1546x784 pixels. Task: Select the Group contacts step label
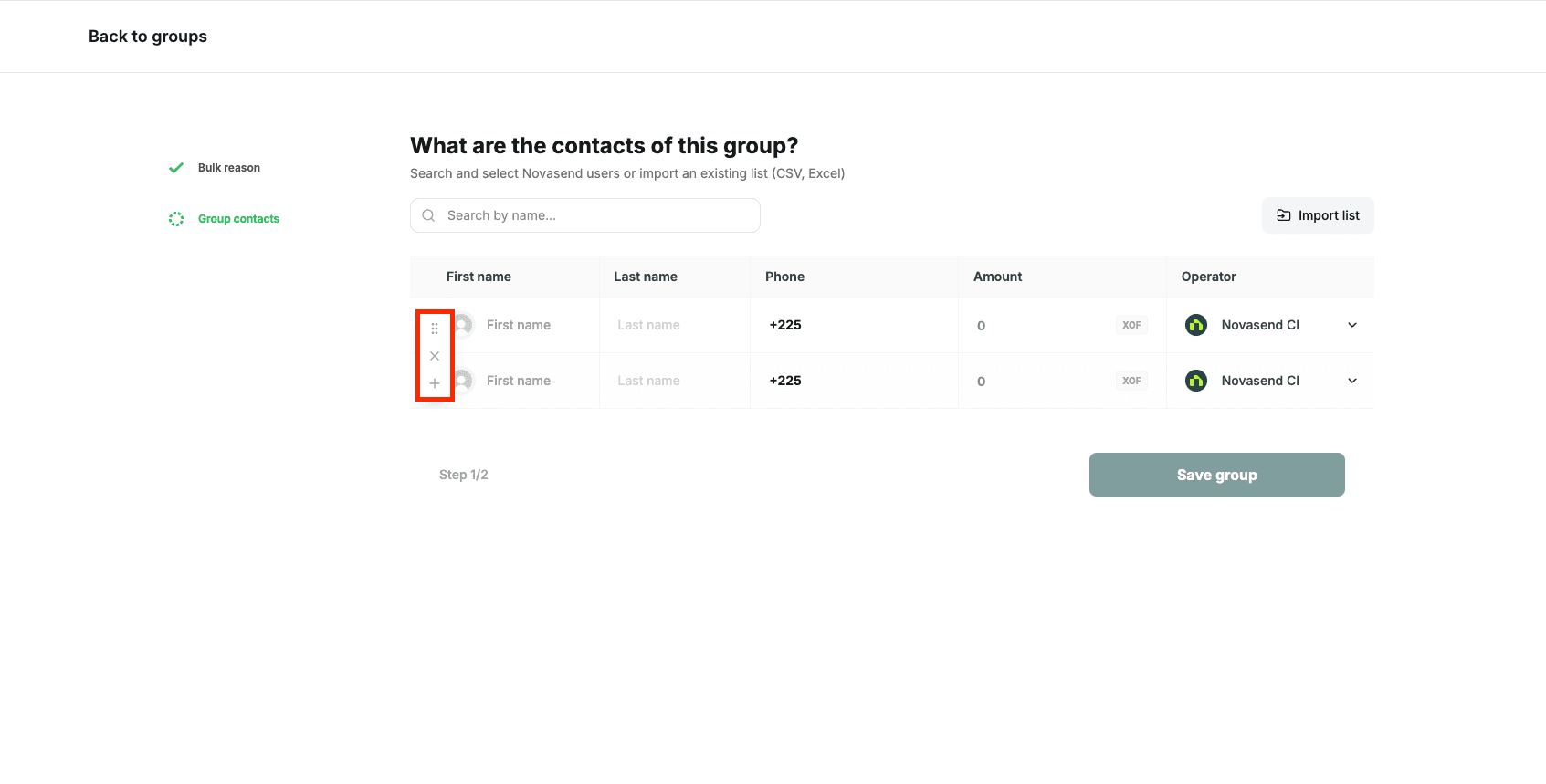click(x=238, y=219)
